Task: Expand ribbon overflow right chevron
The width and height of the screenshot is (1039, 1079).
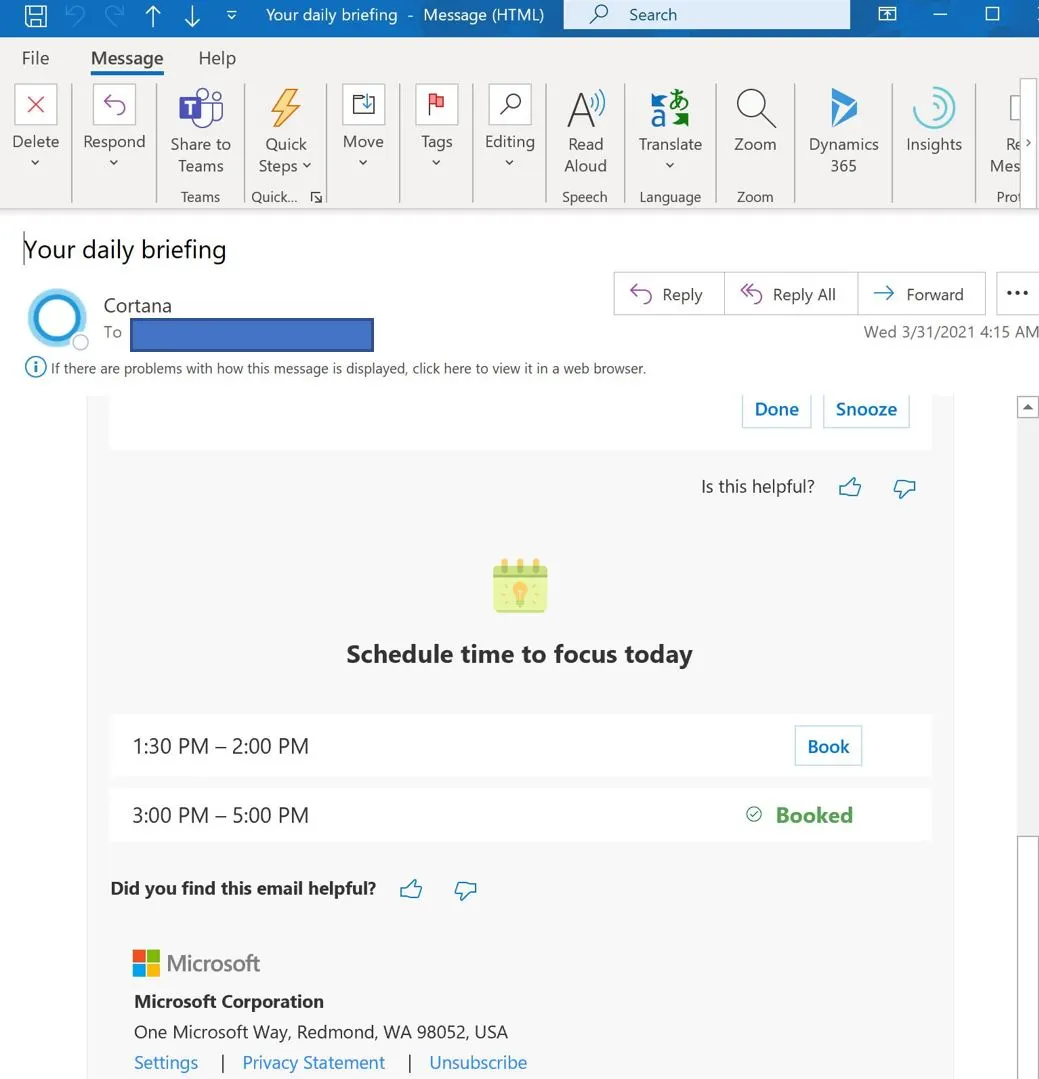Action: pos(1028,142)
